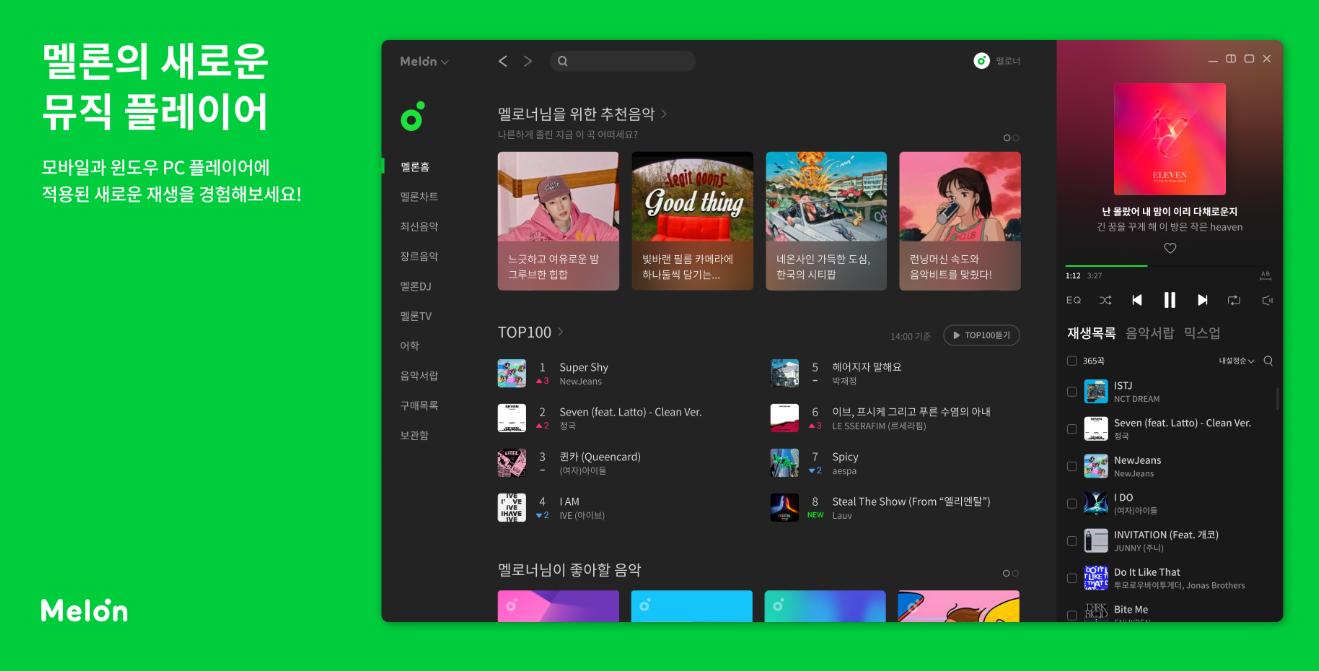
Task: Toggle select-all checkbox beside 365곡
Action: [x=1072, y=361]
